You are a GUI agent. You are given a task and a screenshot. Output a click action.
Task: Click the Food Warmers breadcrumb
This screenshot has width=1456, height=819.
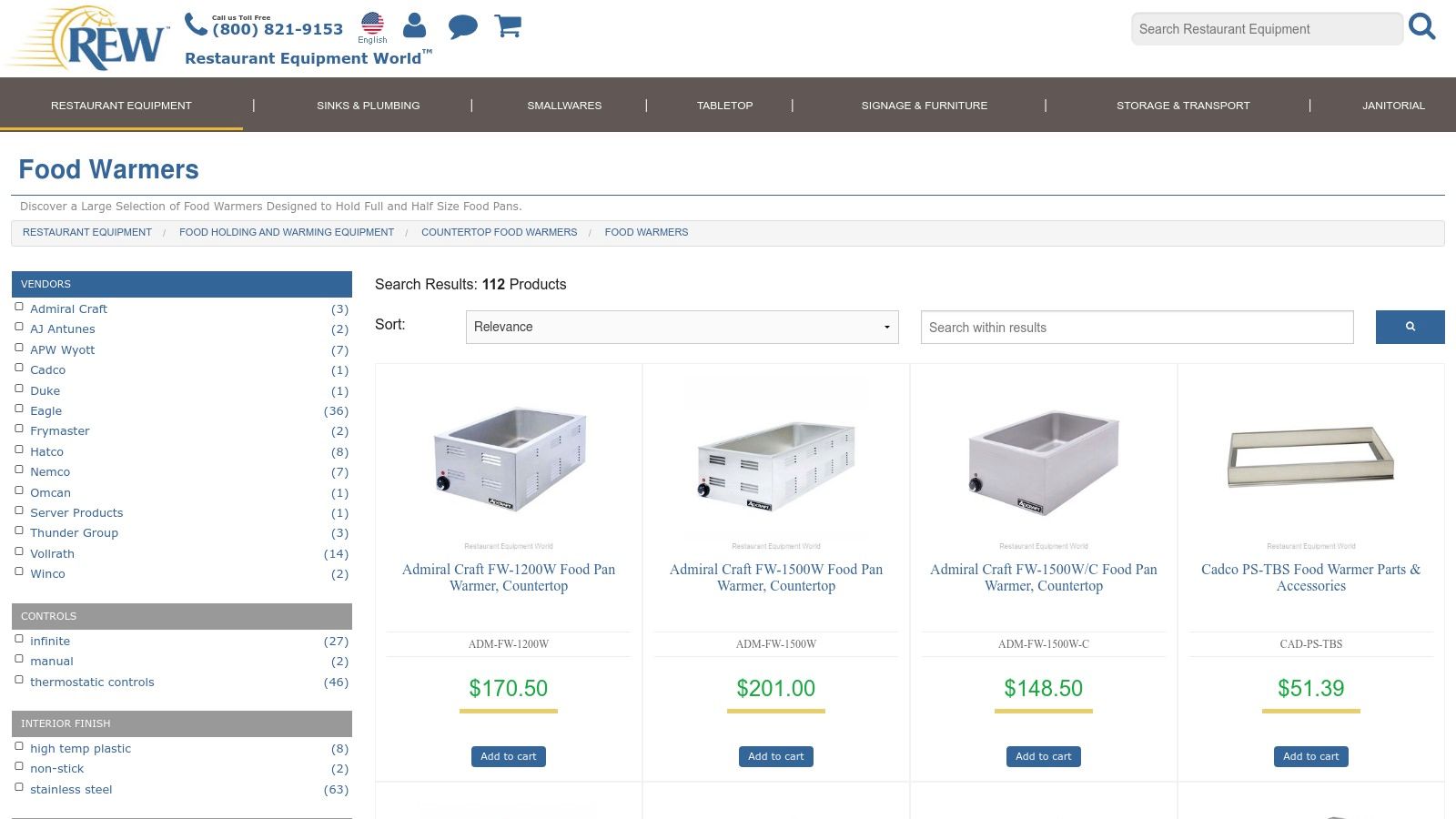(646, 233)
